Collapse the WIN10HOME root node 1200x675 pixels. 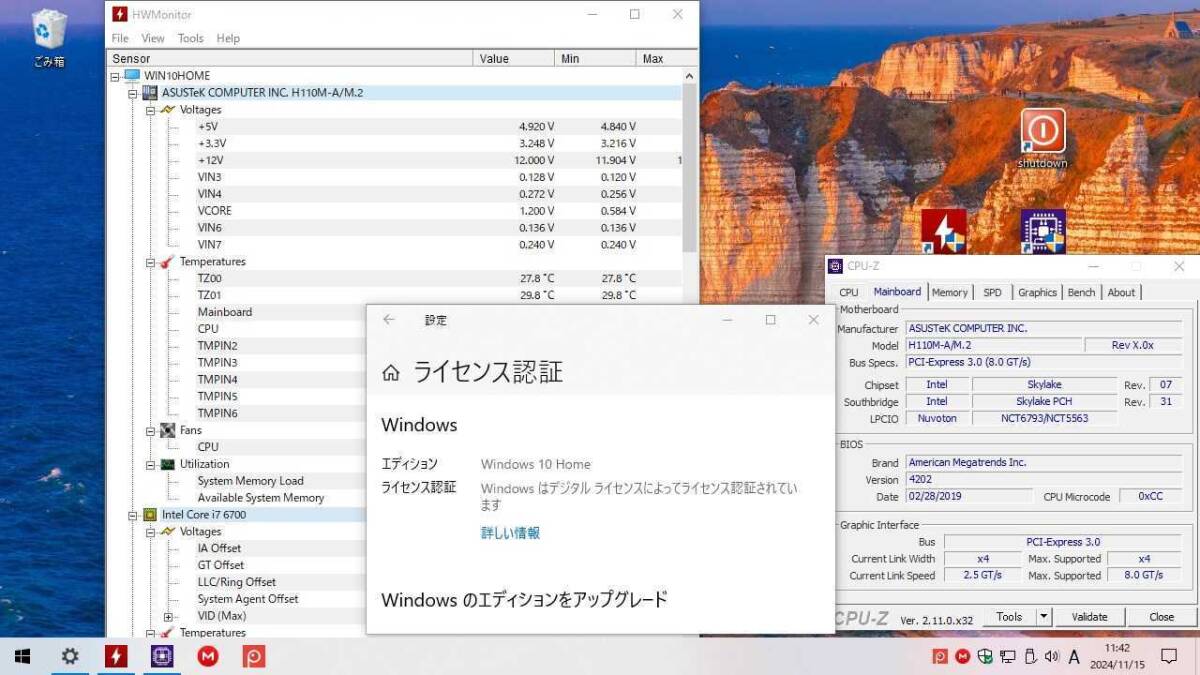pos(115,76)
